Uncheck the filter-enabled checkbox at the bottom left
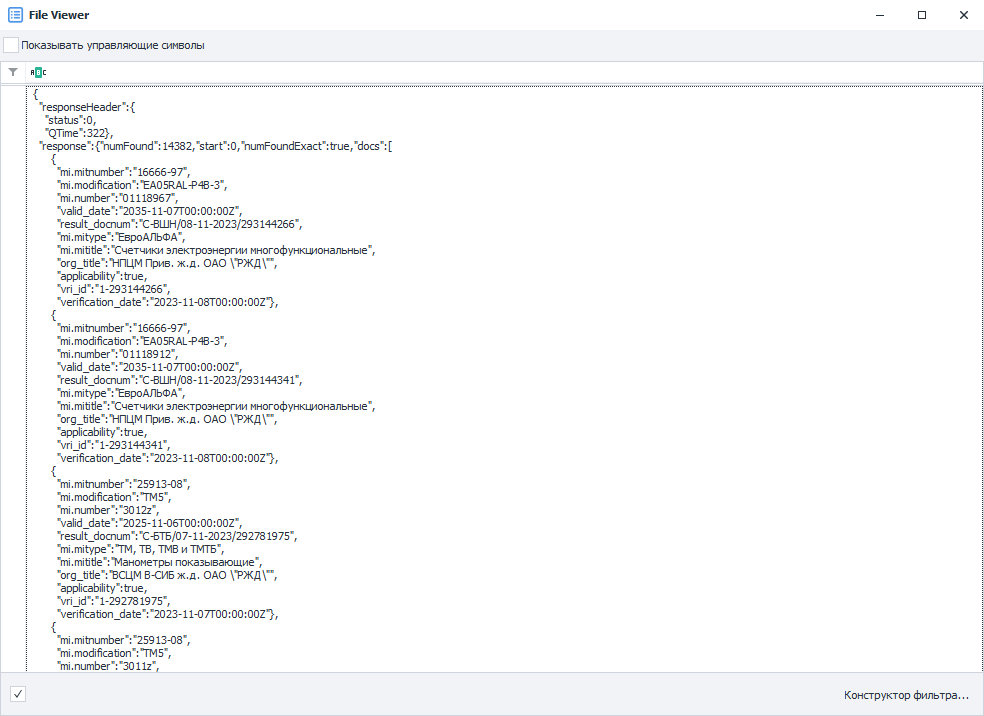This screenshot has height=716, width=984. point(18,694)
